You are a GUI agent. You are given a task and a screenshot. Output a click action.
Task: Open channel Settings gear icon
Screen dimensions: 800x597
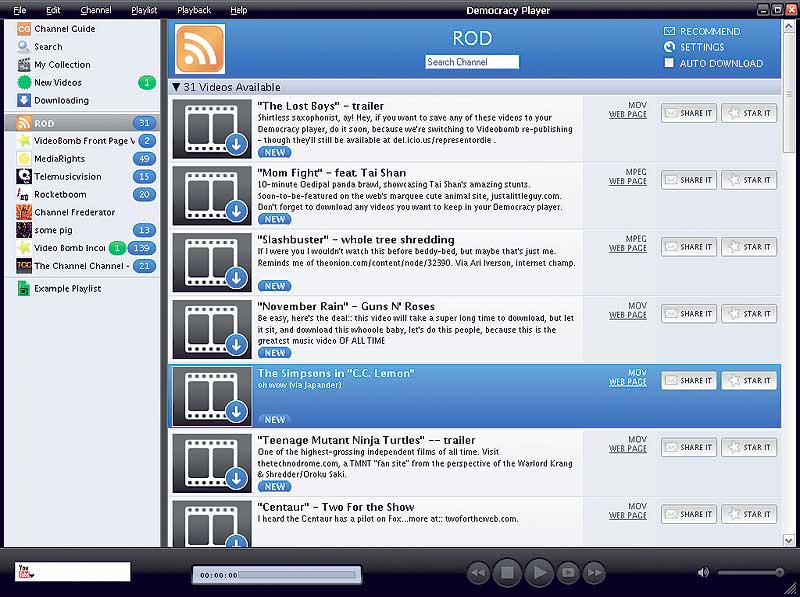point(669,47)
